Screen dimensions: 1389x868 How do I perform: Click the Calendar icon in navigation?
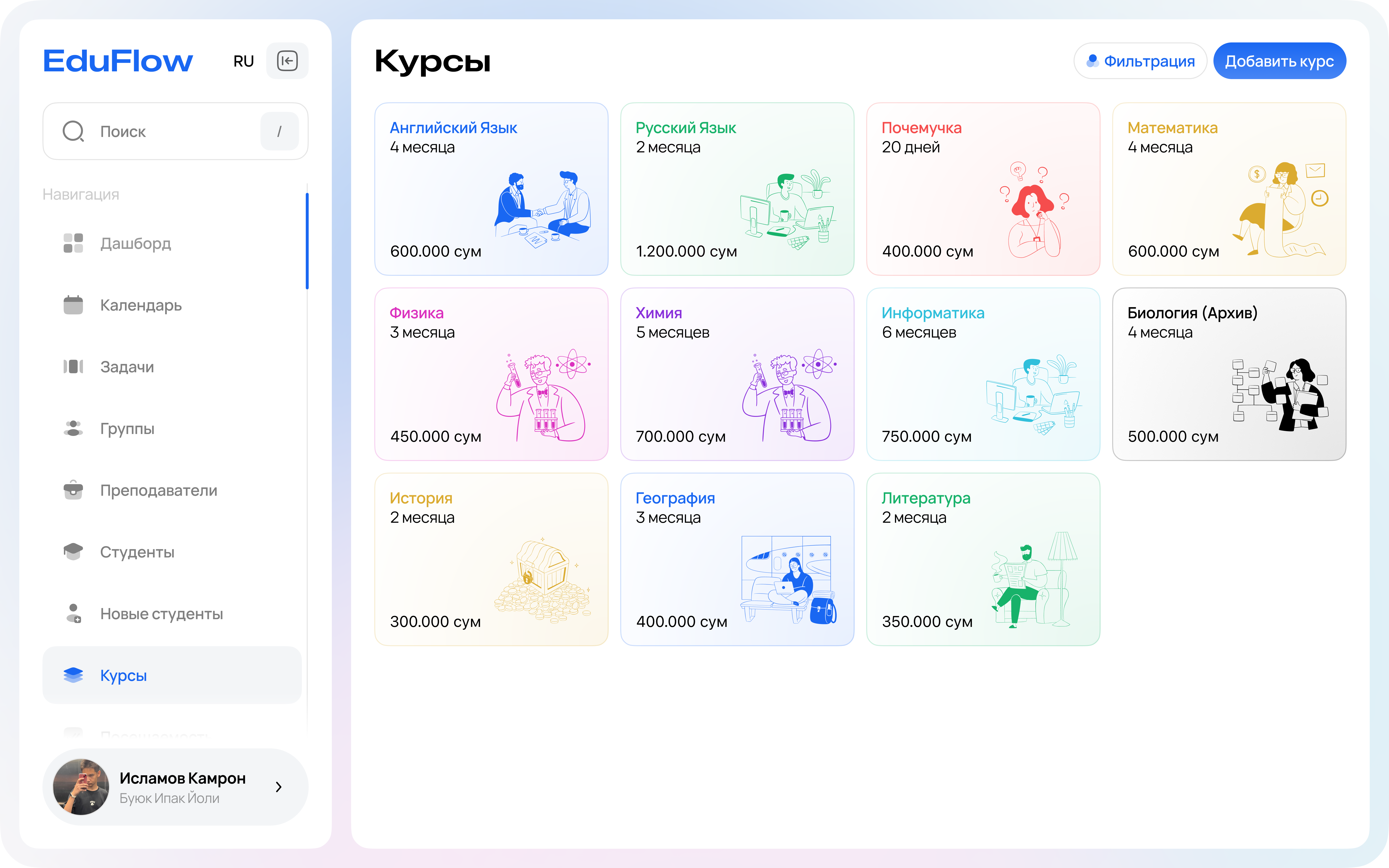(x=74, y=305)
